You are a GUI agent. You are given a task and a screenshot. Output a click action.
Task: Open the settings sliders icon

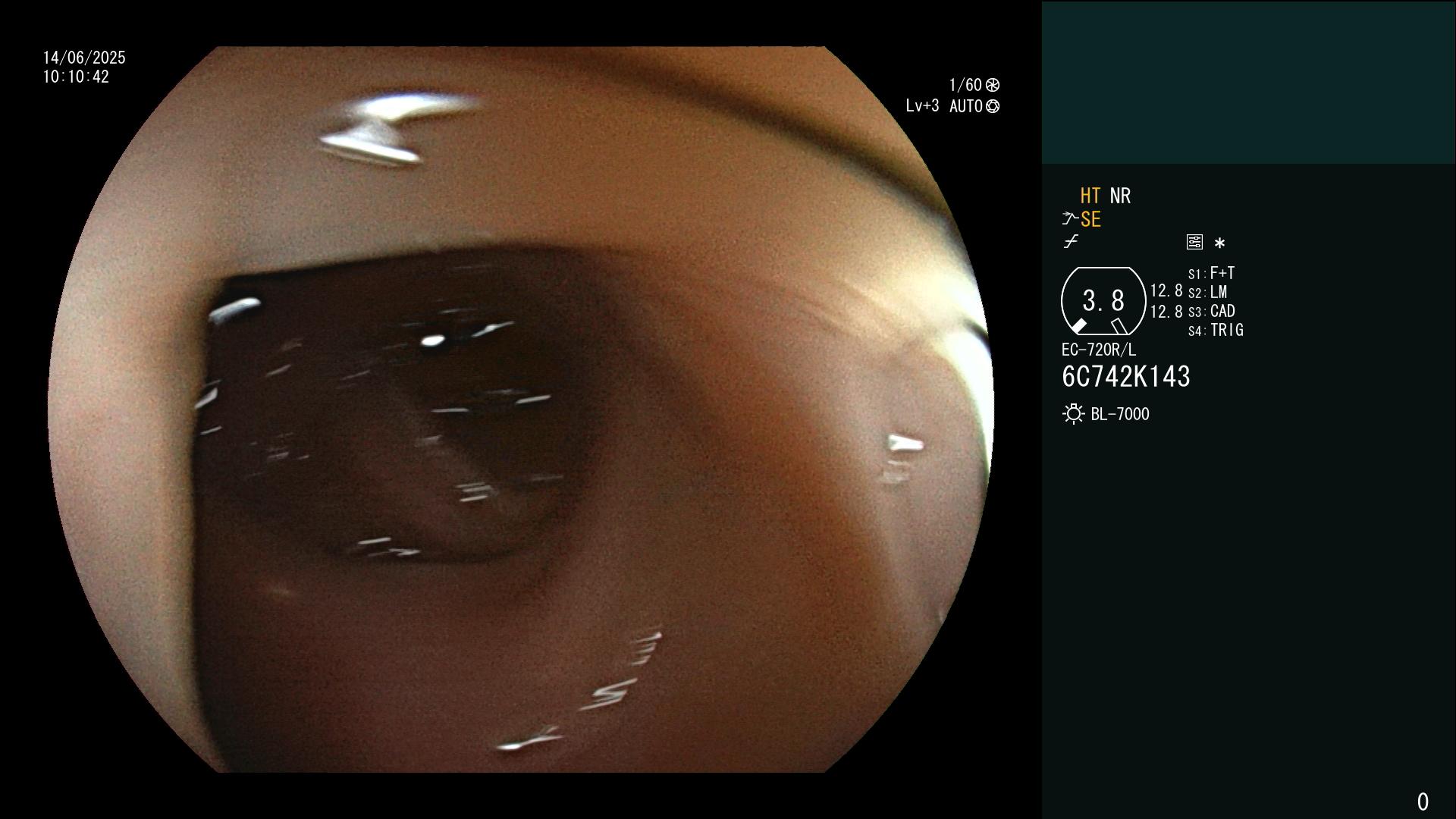[1194, 242]
